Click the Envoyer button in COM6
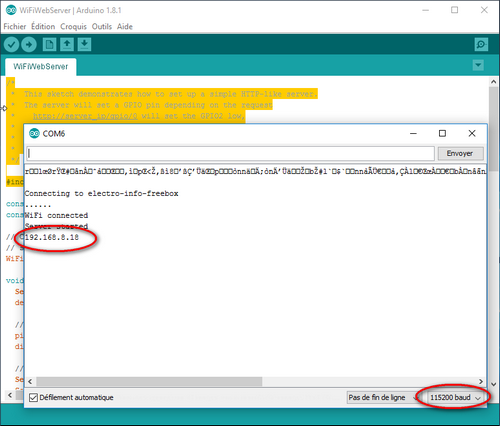This screenshot has height=426, width=500. (x=460, y=153)
